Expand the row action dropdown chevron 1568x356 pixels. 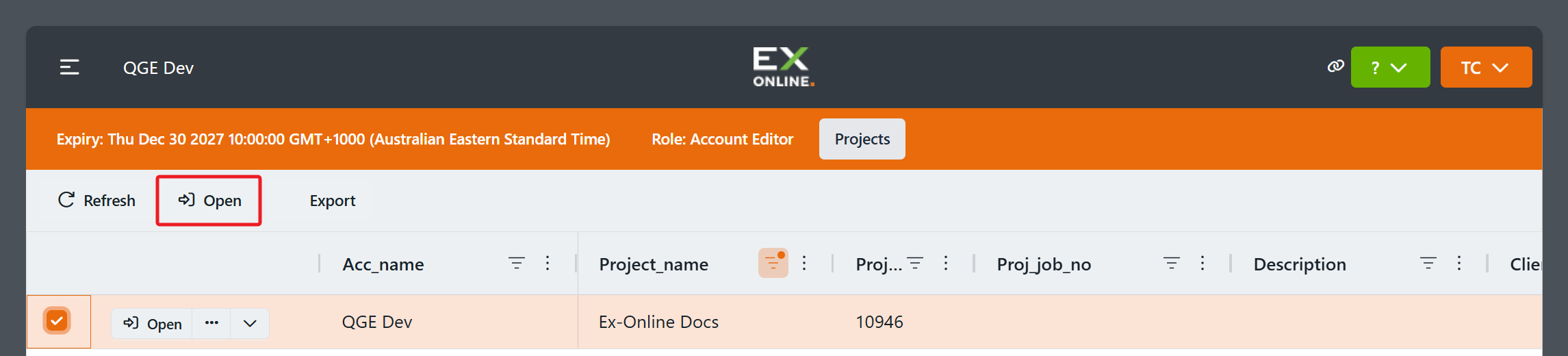250,323
